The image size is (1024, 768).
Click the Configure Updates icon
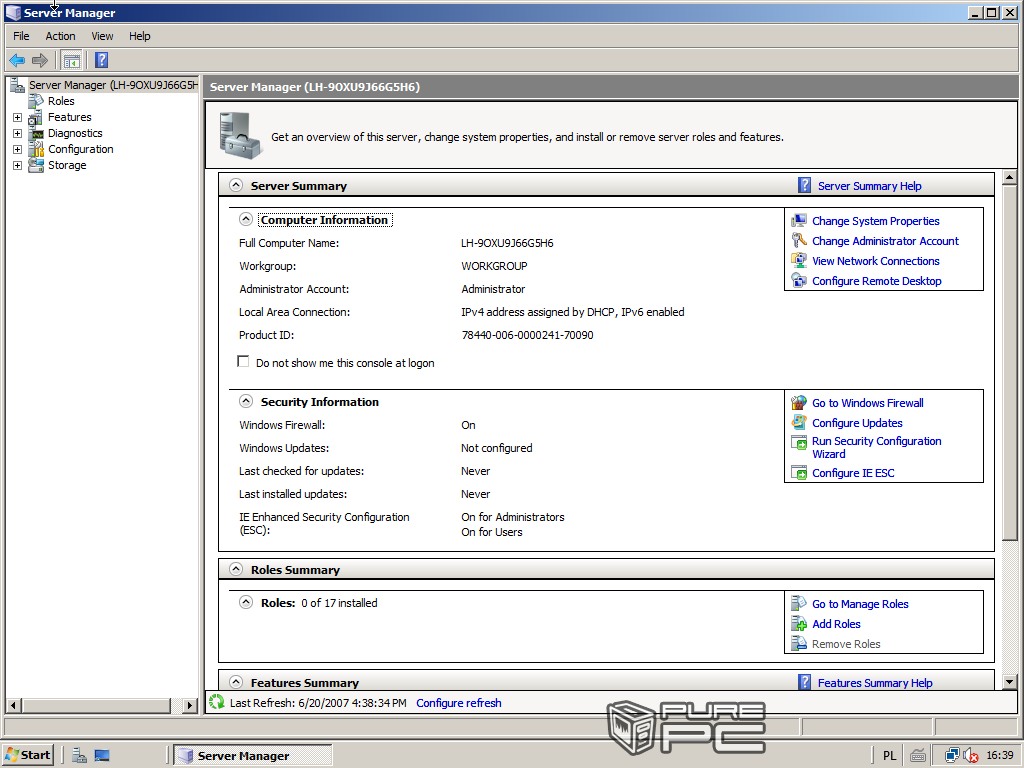(x=799, y=423)
